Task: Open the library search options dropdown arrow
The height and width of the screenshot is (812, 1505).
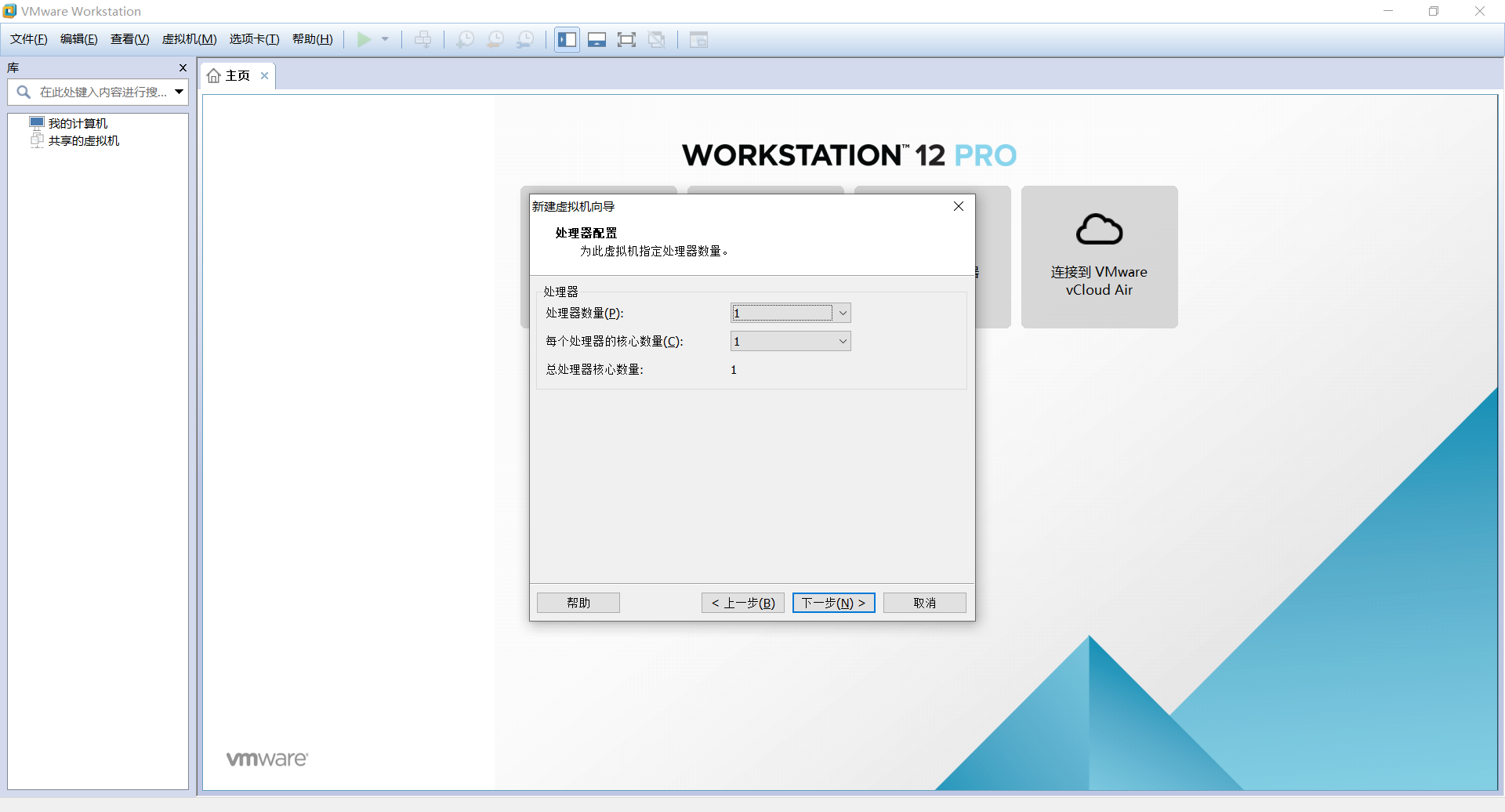Action: pos(180,92)
